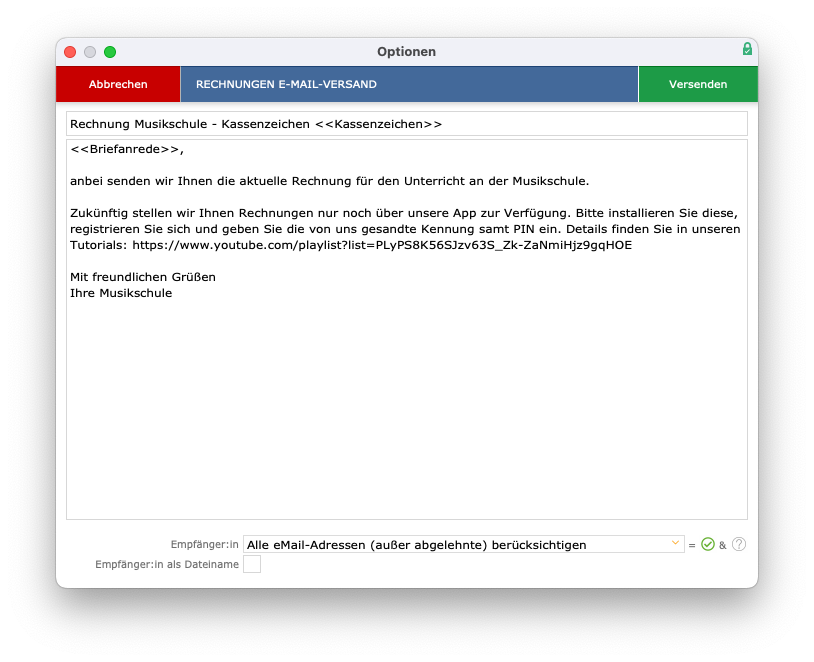Open the question mark help icon
814x662 pixels.
737,543
